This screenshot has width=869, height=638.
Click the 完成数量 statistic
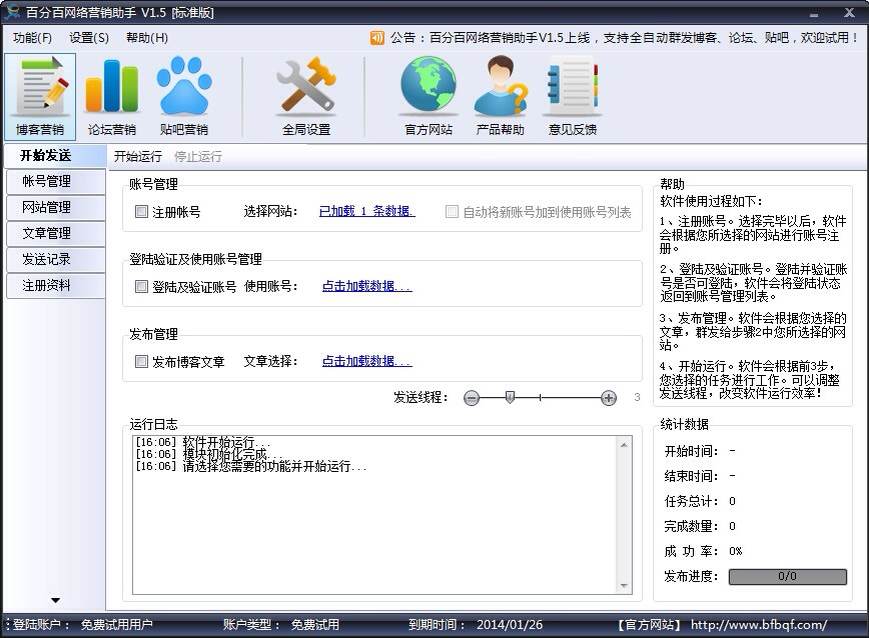(700, 526)
